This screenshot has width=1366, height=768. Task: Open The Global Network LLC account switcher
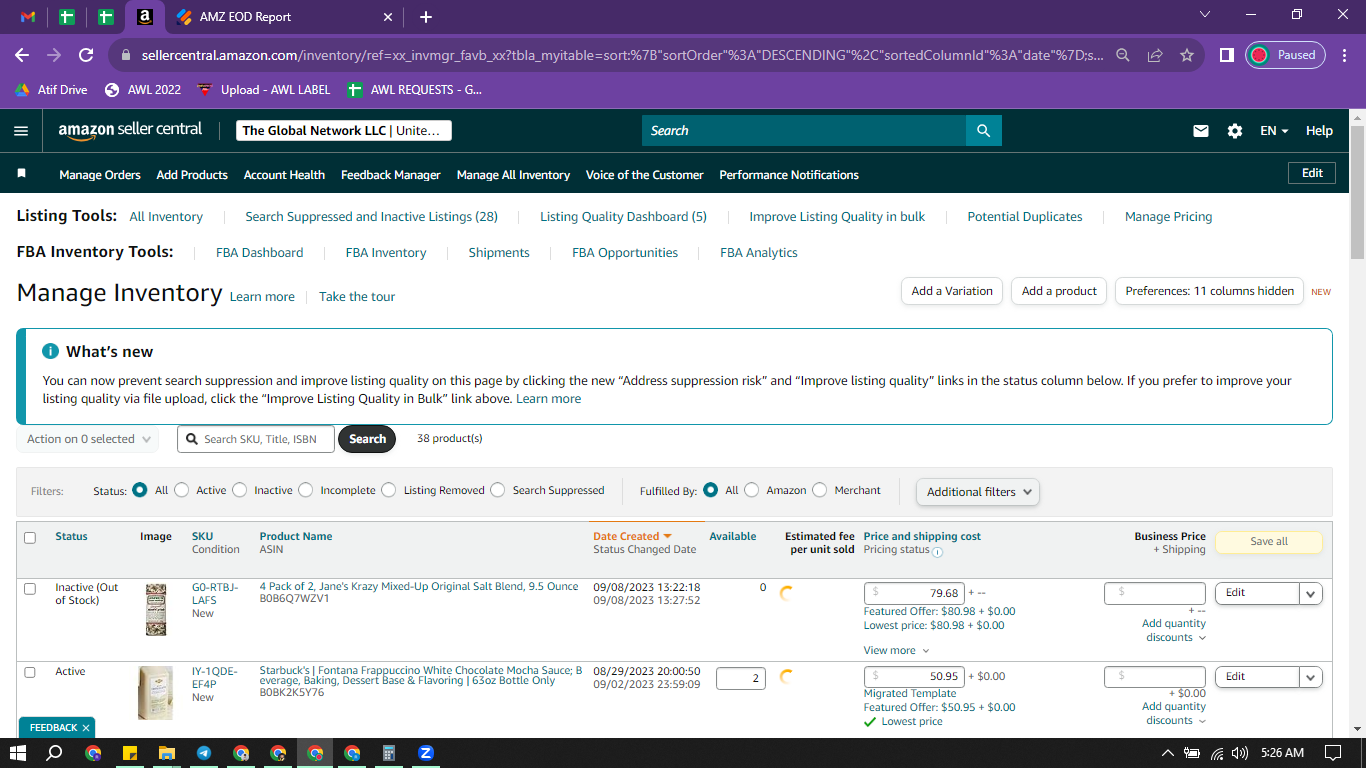click(344, 131)
